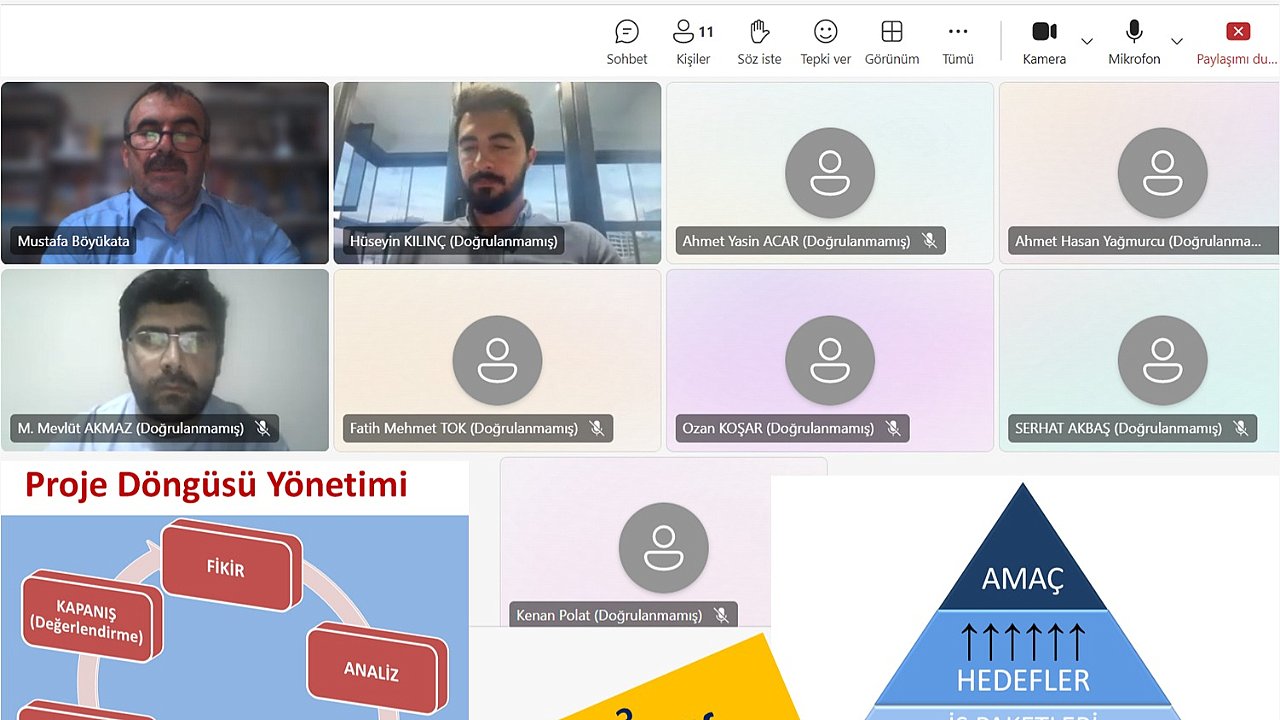Screen dimensions: 1280x720
Task: Click Ahmet Yasin ACAR's avatar icon
Action: click(x=830, y=173)
